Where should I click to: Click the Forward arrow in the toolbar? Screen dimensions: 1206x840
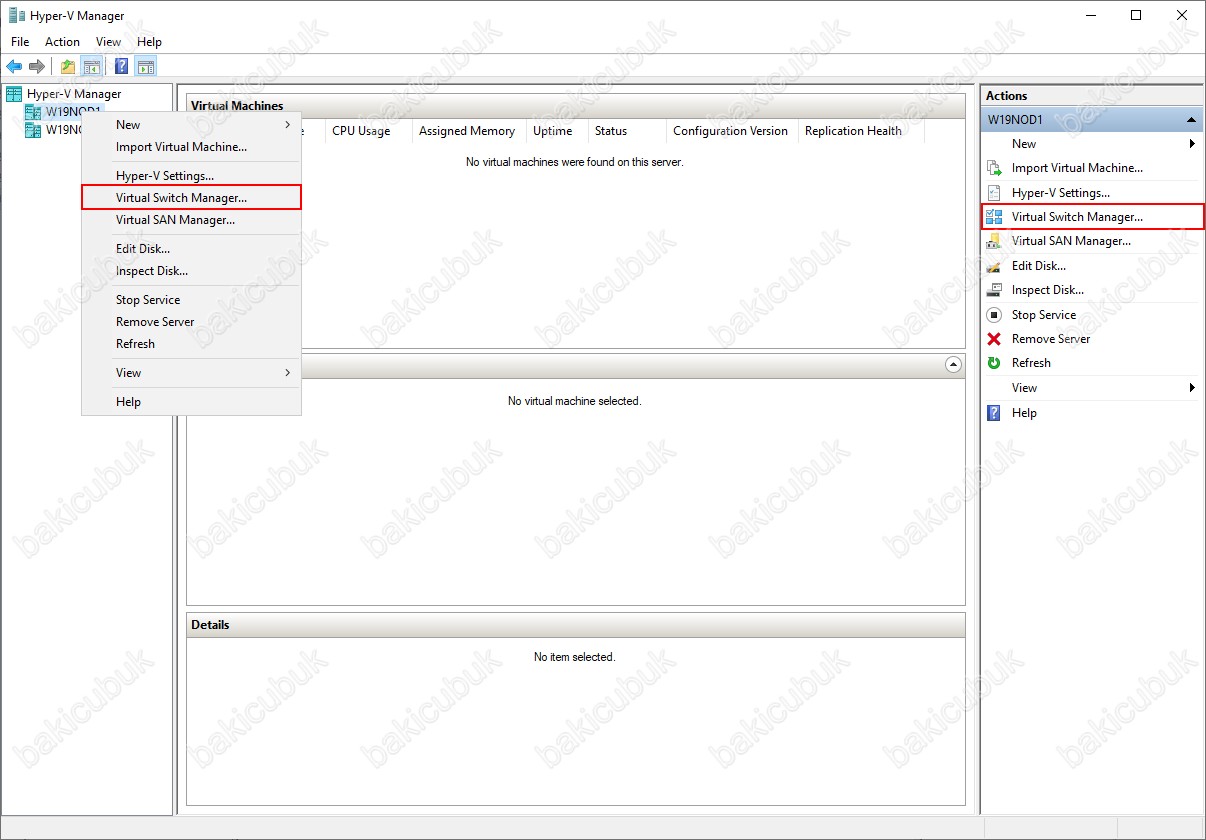pos(37,67)
